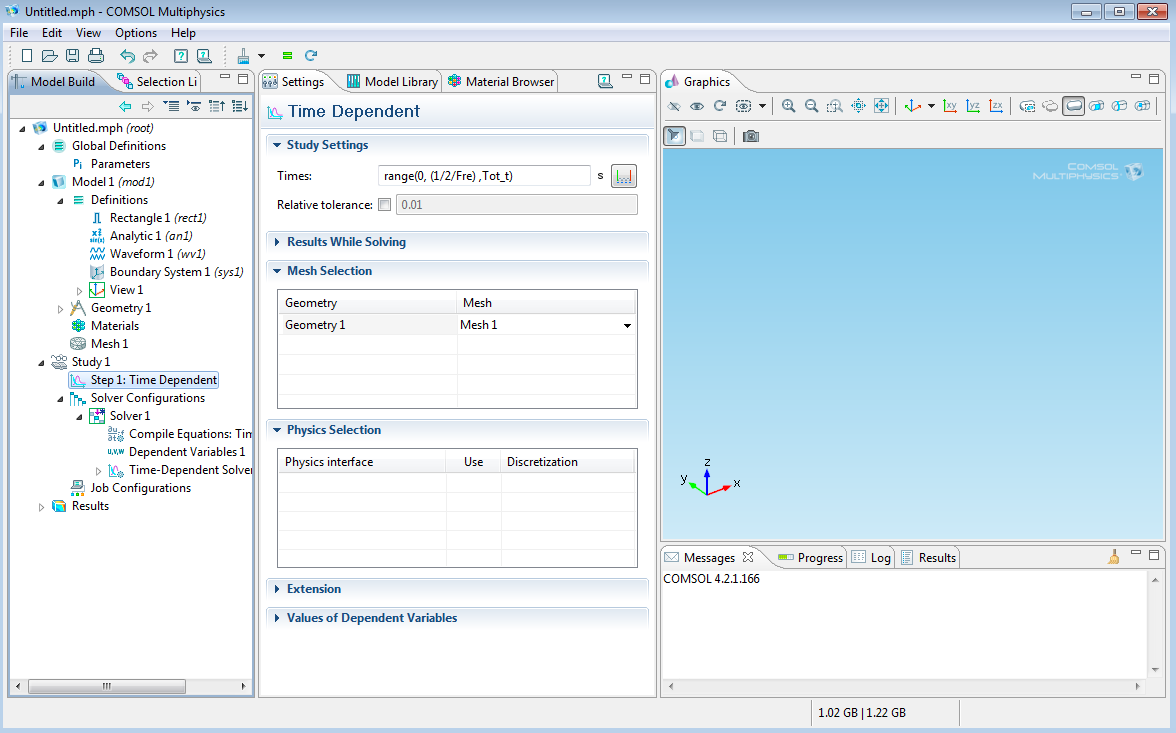This screenshot has height=733, width=1176.
Task: Select Dependent Variables 1 node
Action: click(188, 452)
